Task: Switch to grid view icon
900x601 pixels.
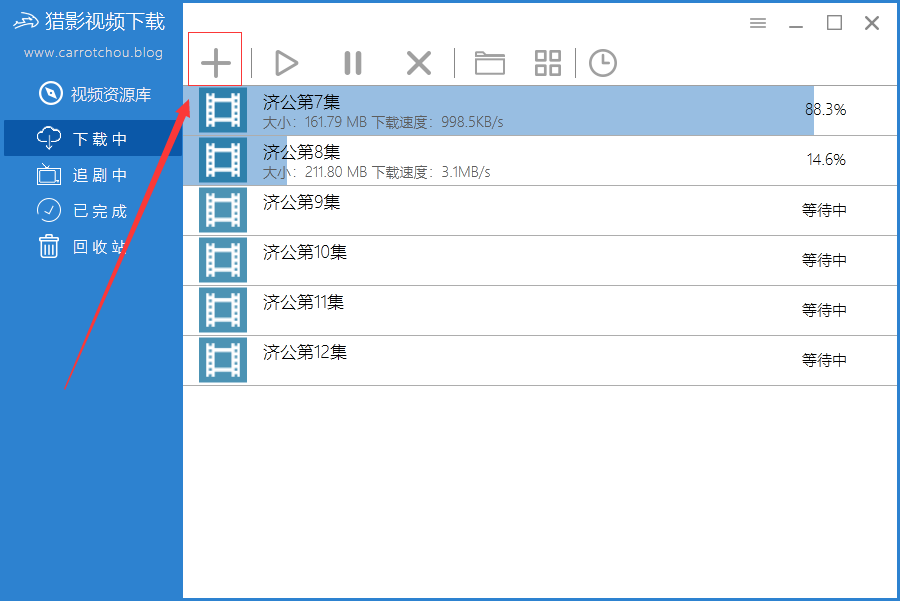Action: [x=548, y=63]
